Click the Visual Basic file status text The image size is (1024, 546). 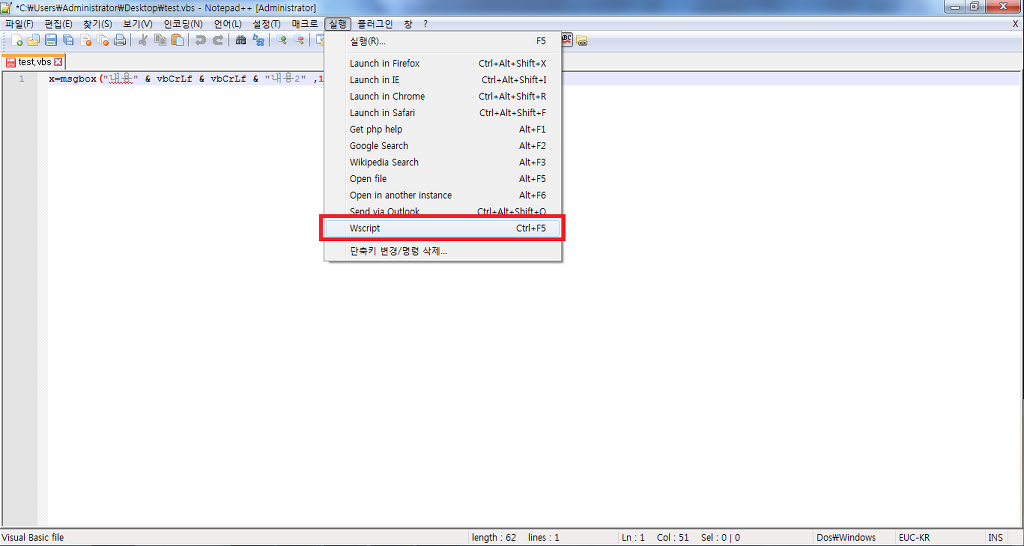[33, 538]
